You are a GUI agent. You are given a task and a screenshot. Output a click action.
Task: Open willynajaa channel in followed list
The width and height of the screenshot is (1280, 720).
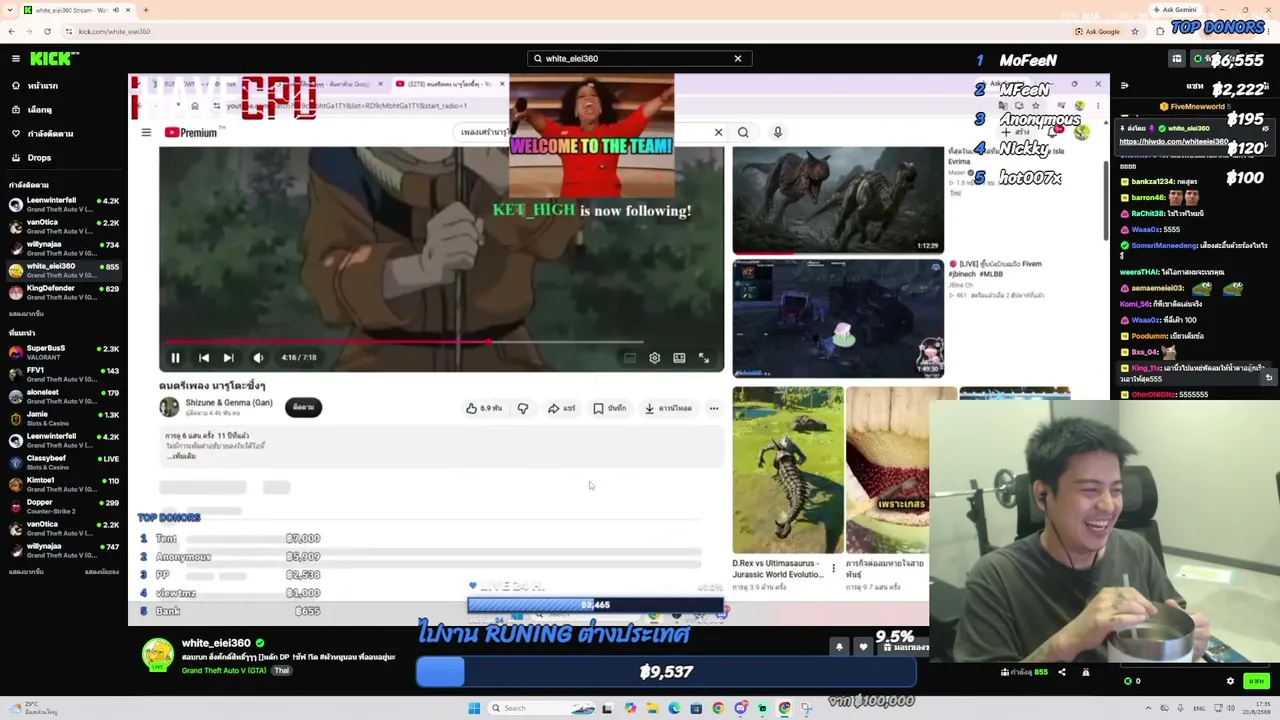64,248
